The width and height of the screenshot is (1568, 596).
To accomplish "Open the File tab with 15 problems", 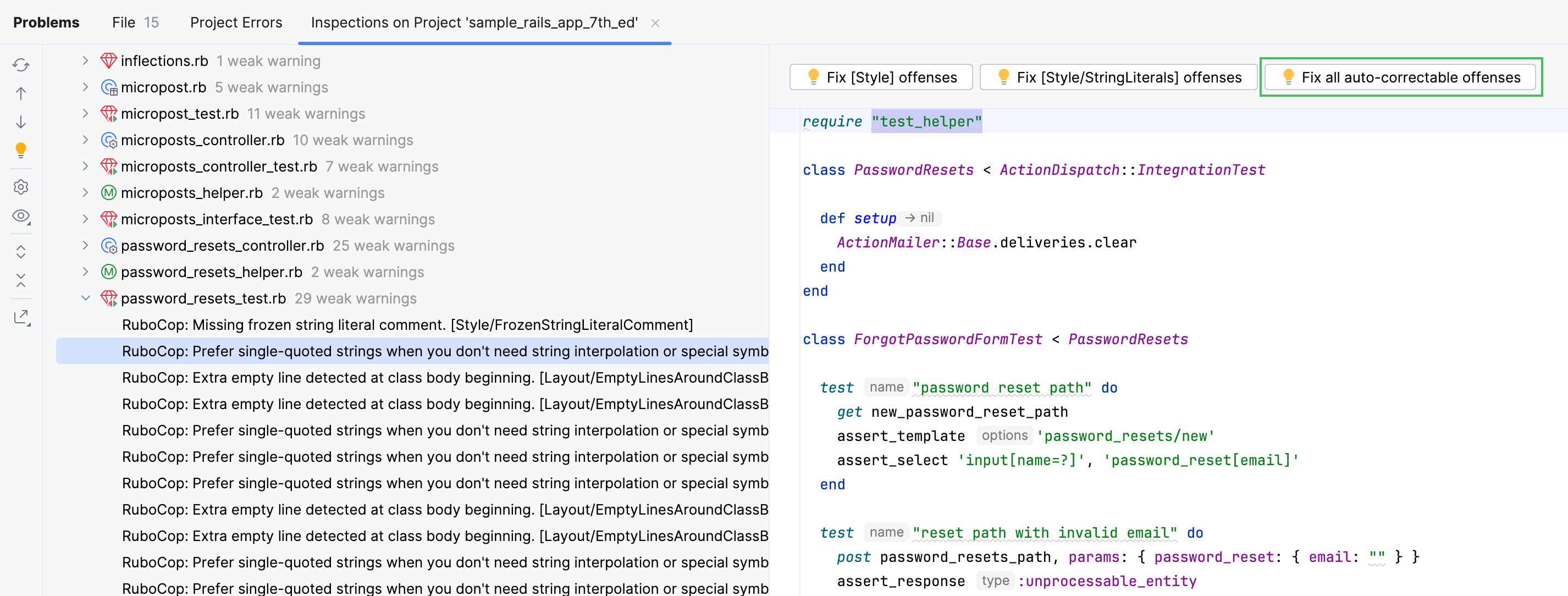I will pos(135,23).
